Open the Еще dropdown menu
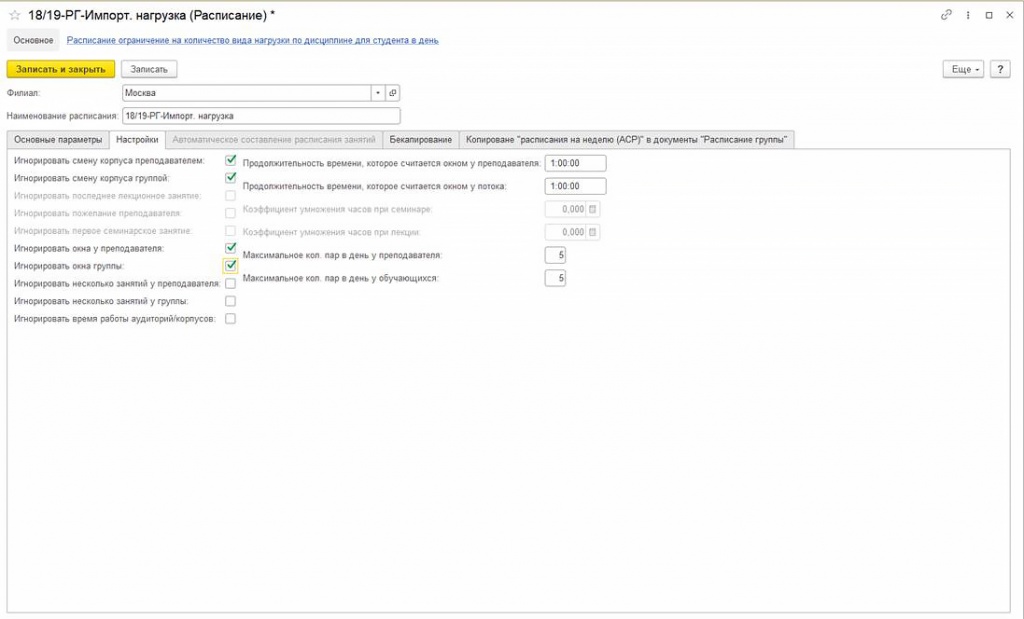 pos(963,69)
